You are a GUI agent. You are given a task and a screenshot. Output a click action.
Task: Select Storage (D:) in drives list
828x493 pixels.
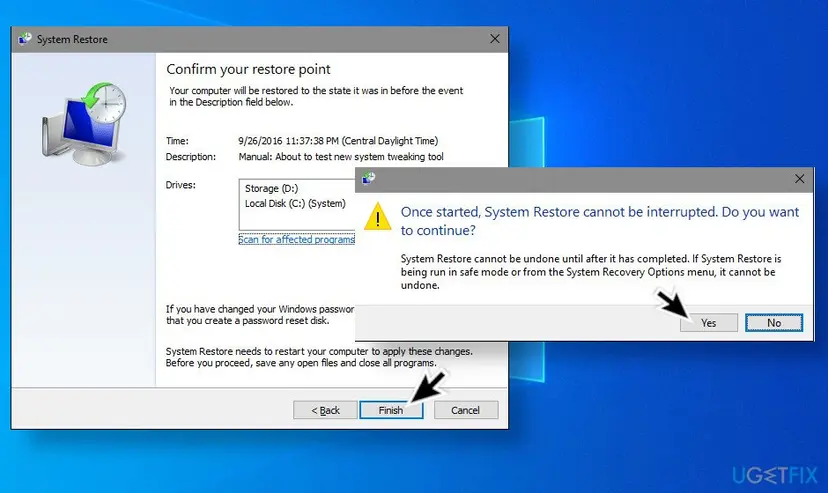pos(271,188)
